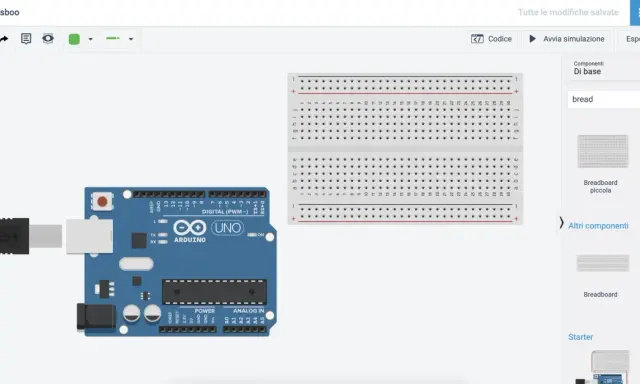Click the Altri componenti link

point(598,226)
